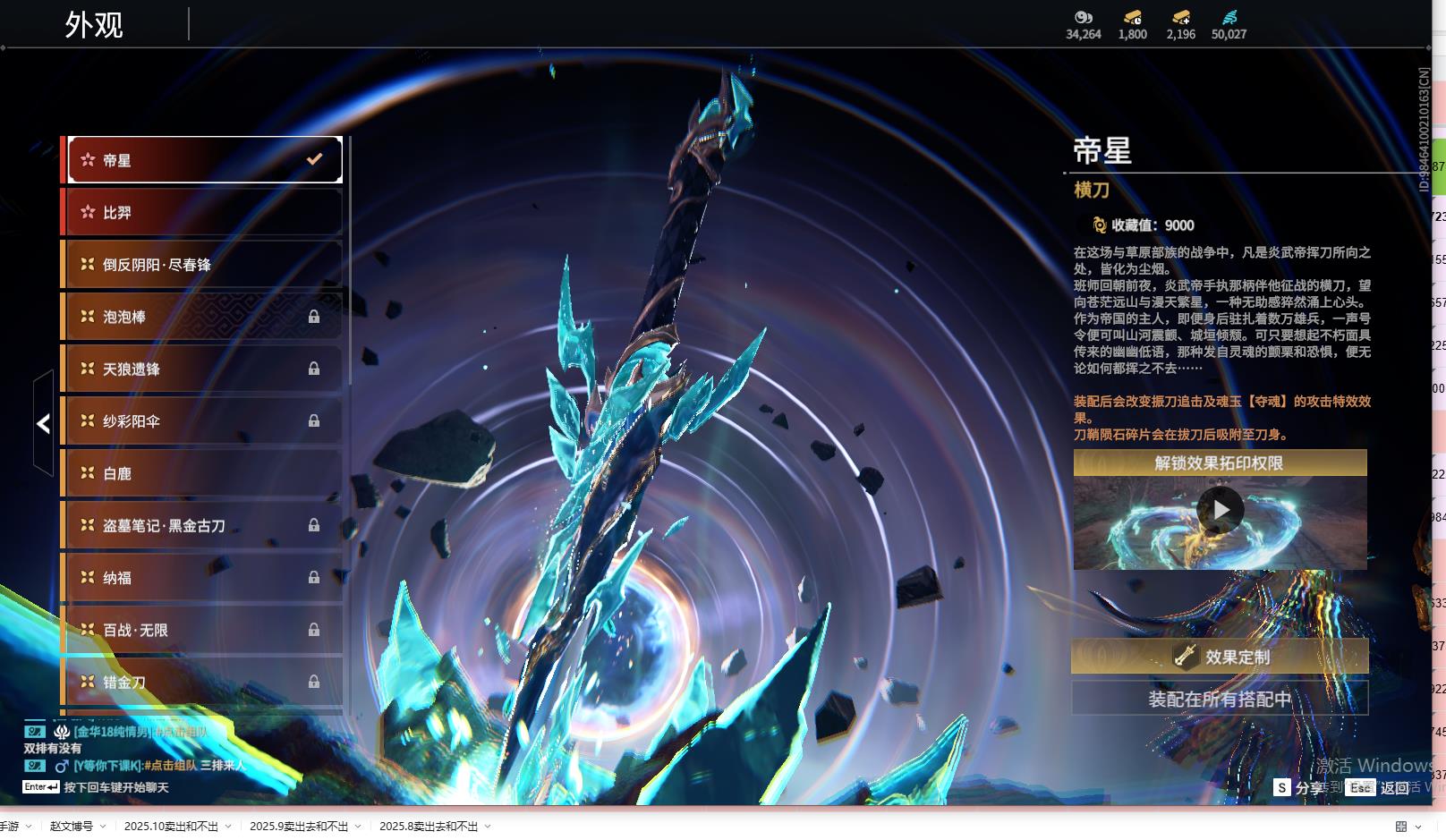Switch to the 2025.8卖出去和不出 sheet tab
Screen dimensions: 1446x840
pos(429,827)
